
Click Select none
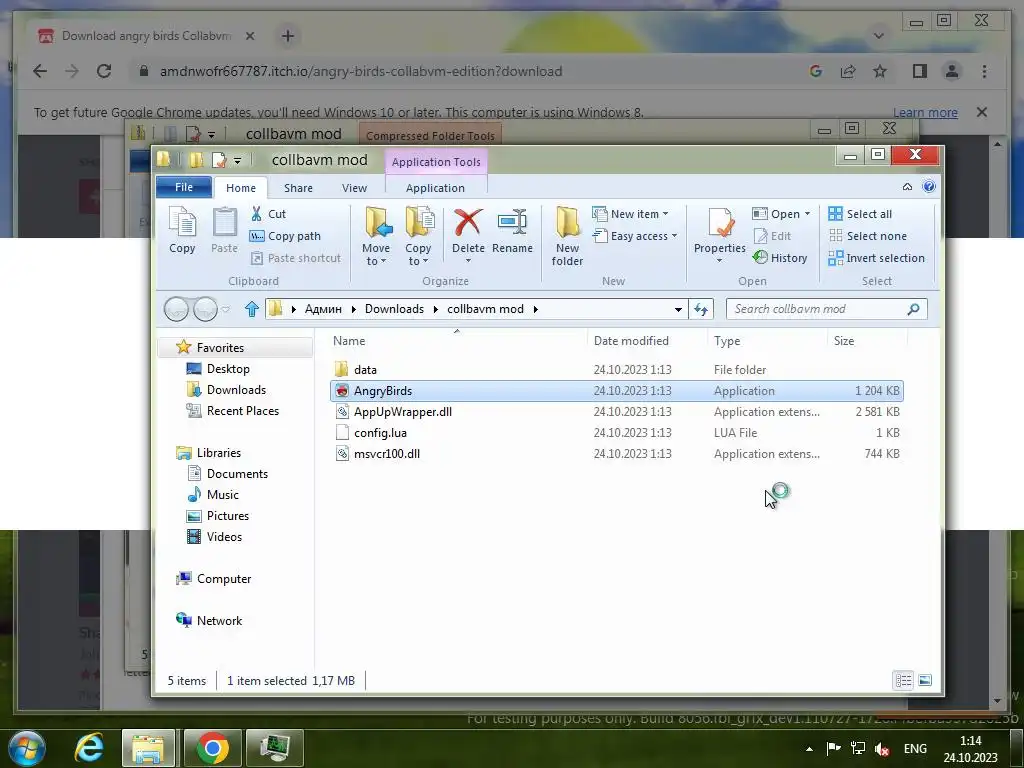pos(867,236)
